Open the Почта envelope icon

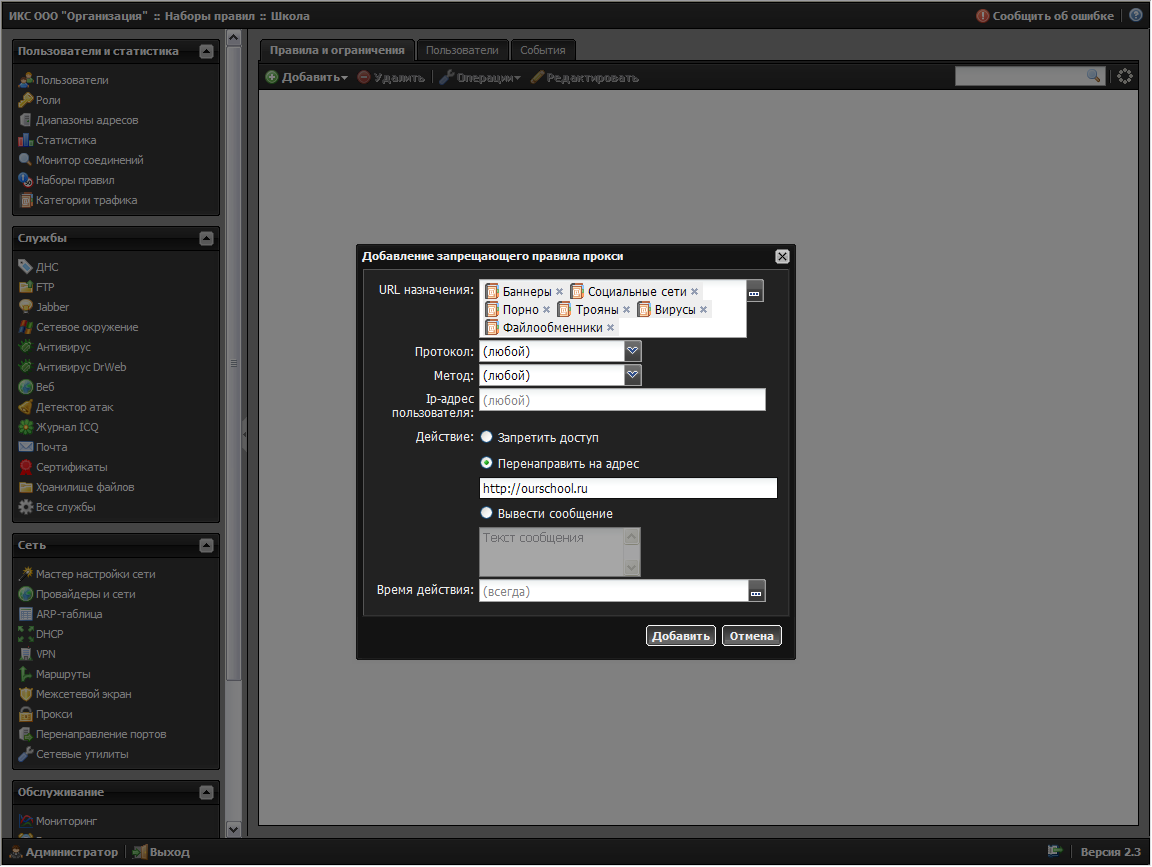[26, 447]
